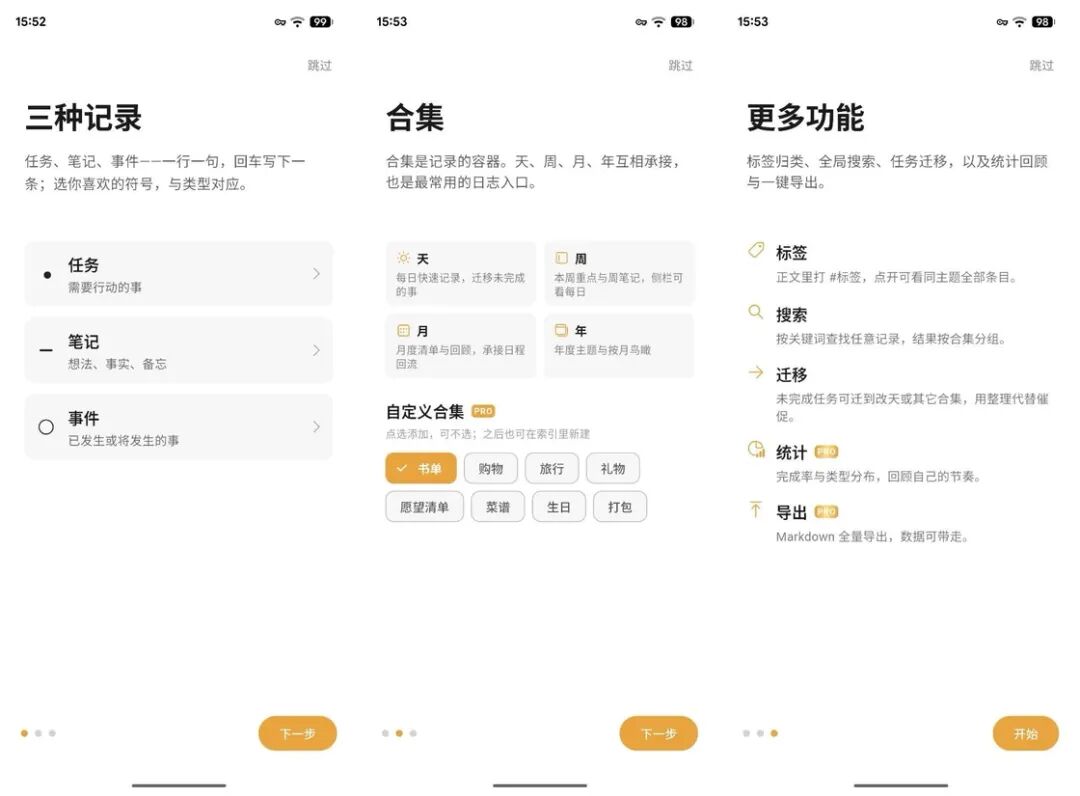Click the hollow circle symbol beside 事件
The height and width of the screenshot is (796, 1080).
[46, 427]
